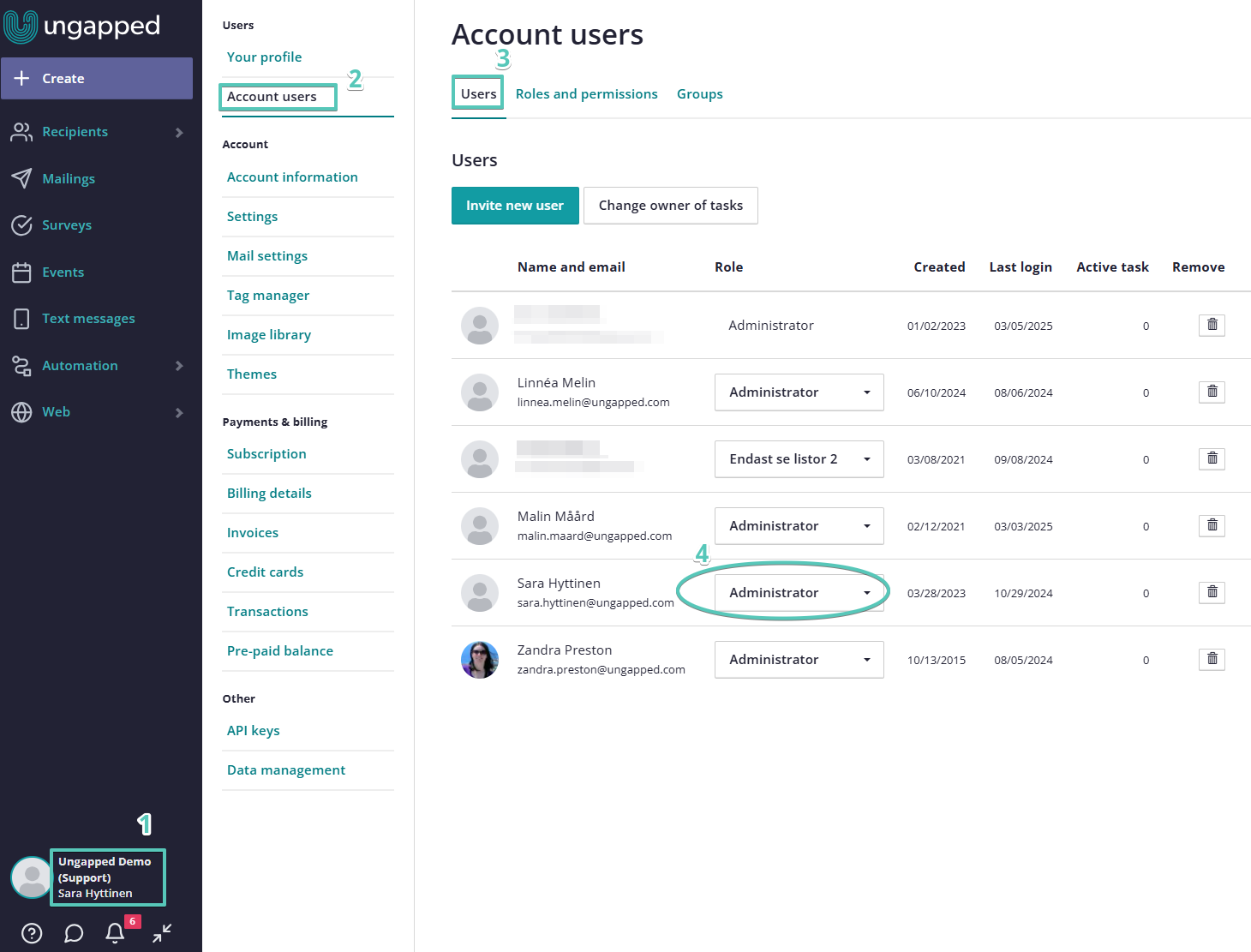Open Surveys from the sidebar
Image resolution: width=1251 pixels, height=952 pixels.
click(67, 225)
